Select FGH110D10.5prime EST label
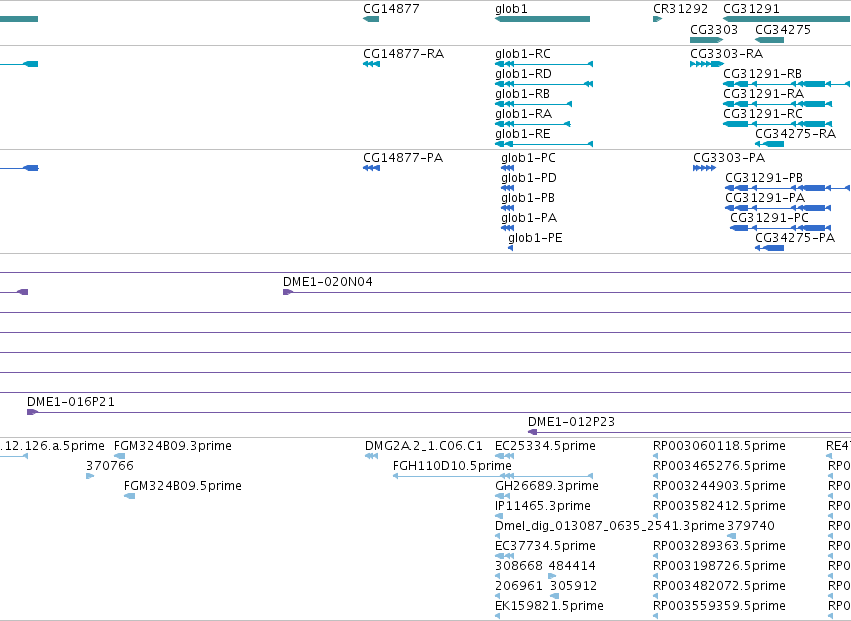 (452, 466)
